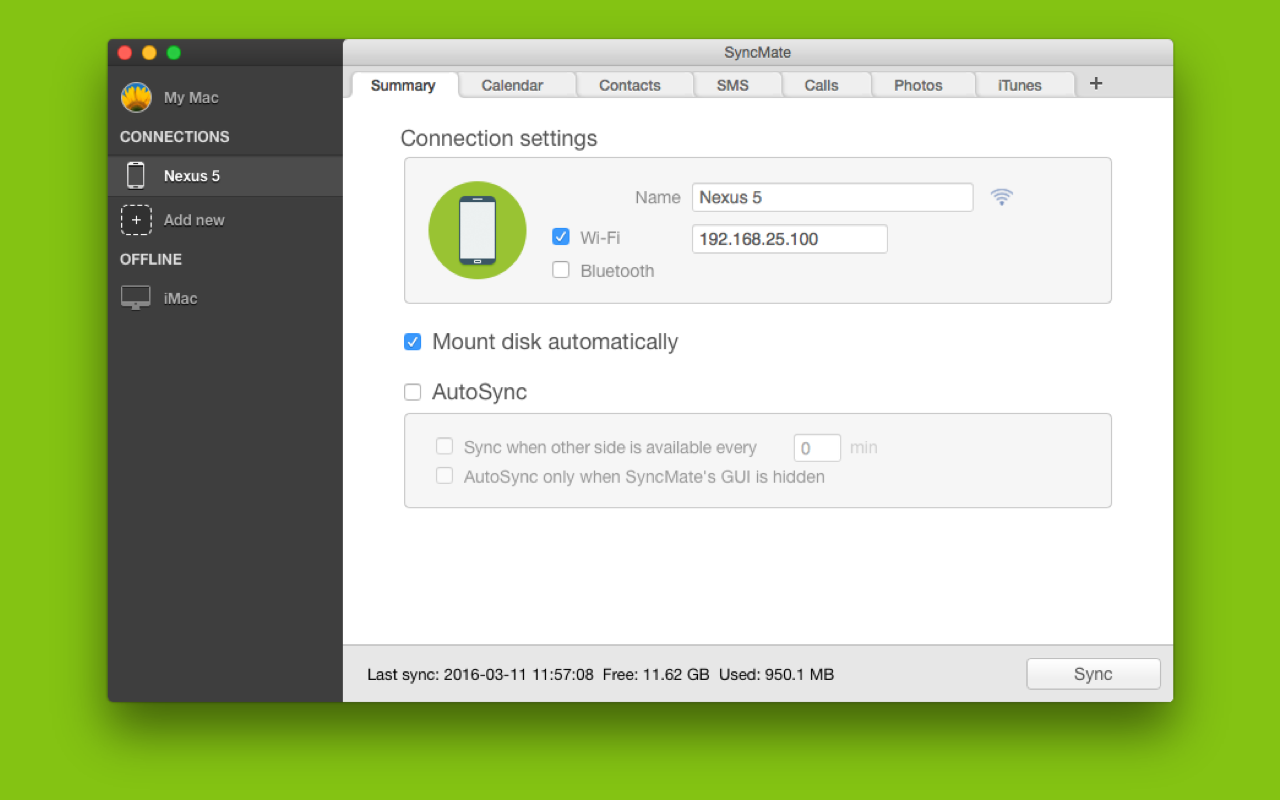Enable the AutoSync checkbox
Screen dimensions: 1280x800
coord(412,392)
